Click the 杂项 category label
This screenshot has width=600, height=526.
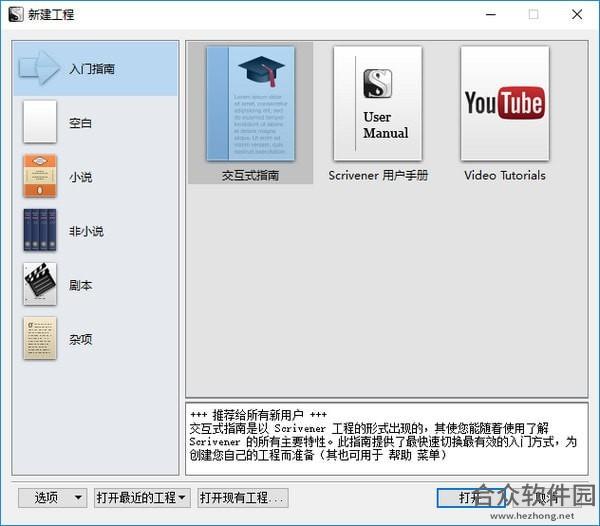(x=80, y=339)
